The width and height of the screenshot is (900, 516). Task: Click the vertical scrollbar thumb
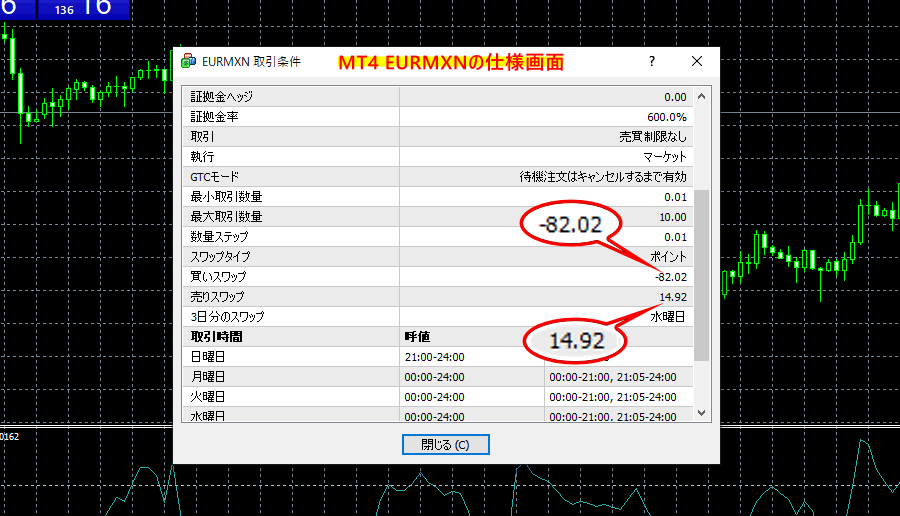coord(701,276)
